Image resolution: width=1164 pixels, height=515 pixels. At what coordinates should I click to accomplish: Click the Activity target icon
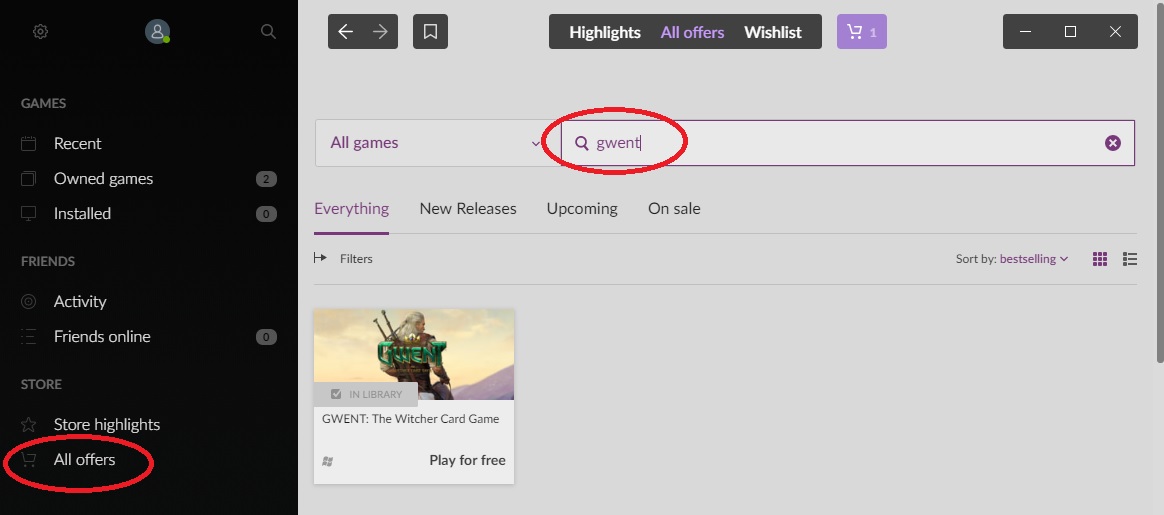point(28,301)
